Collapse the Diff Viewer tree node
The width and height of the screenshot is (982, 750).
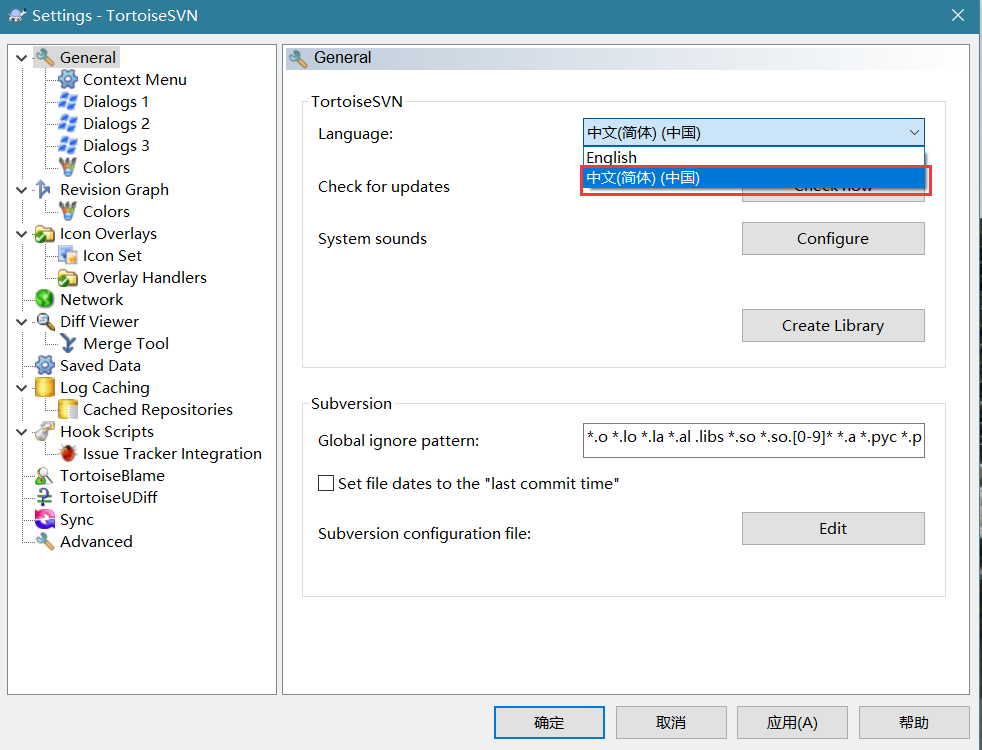click(x=21, y=322)
